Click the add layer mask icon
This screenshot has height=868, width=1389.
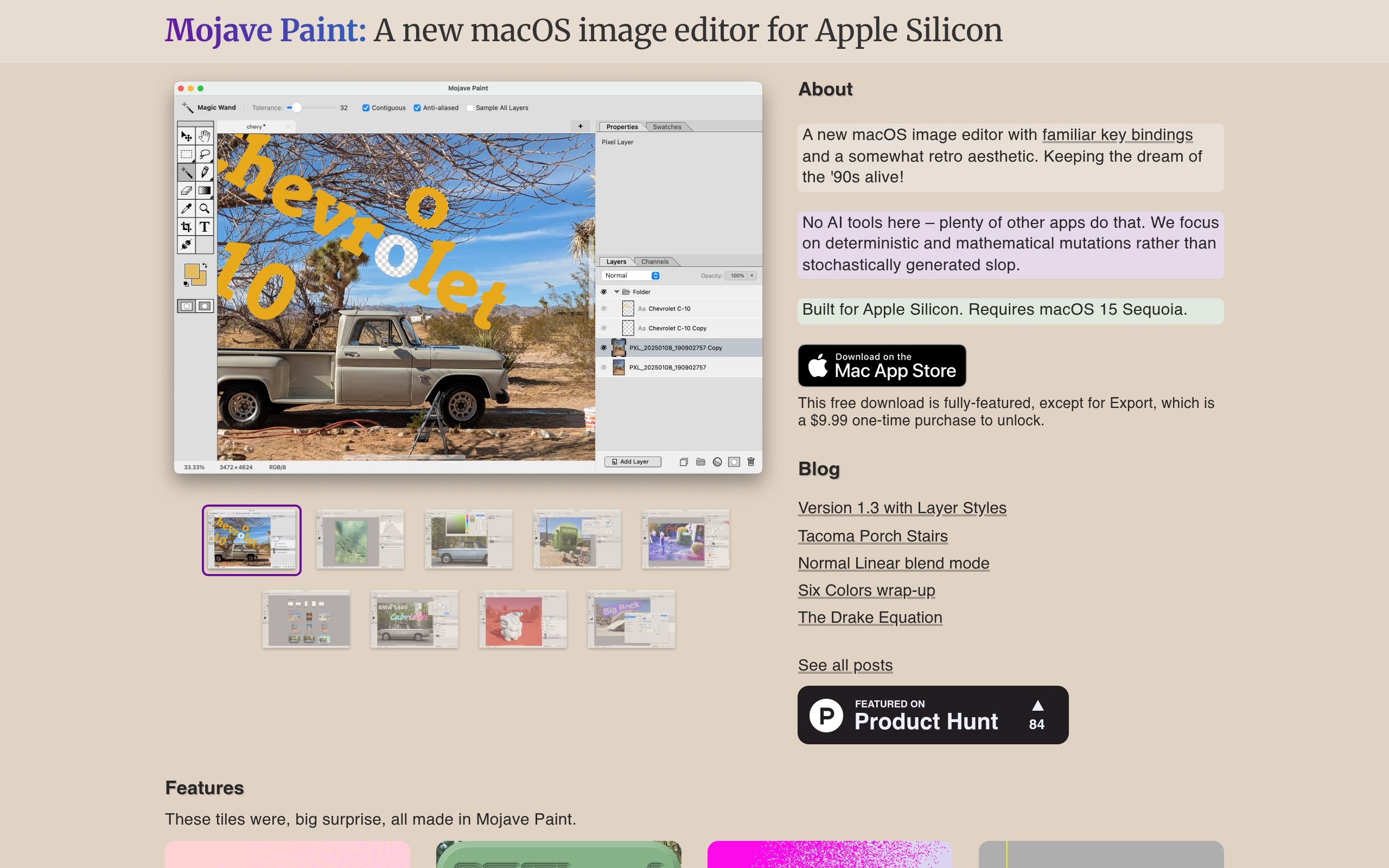(x=734, y=462)
